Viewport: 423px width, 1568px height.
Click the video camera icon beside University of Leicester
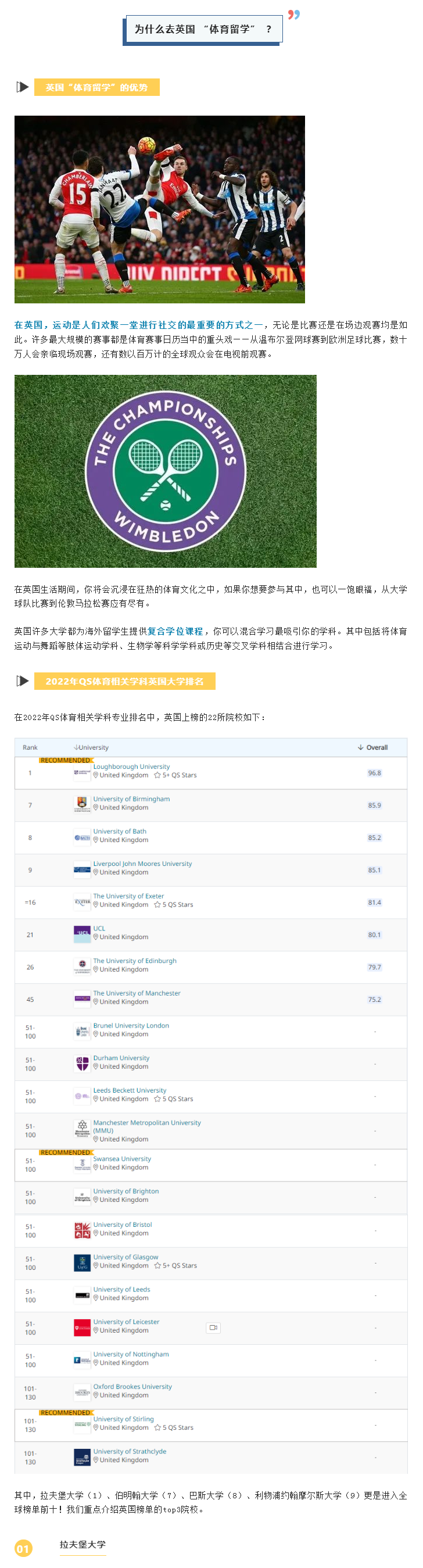[x=213, y=1327]
